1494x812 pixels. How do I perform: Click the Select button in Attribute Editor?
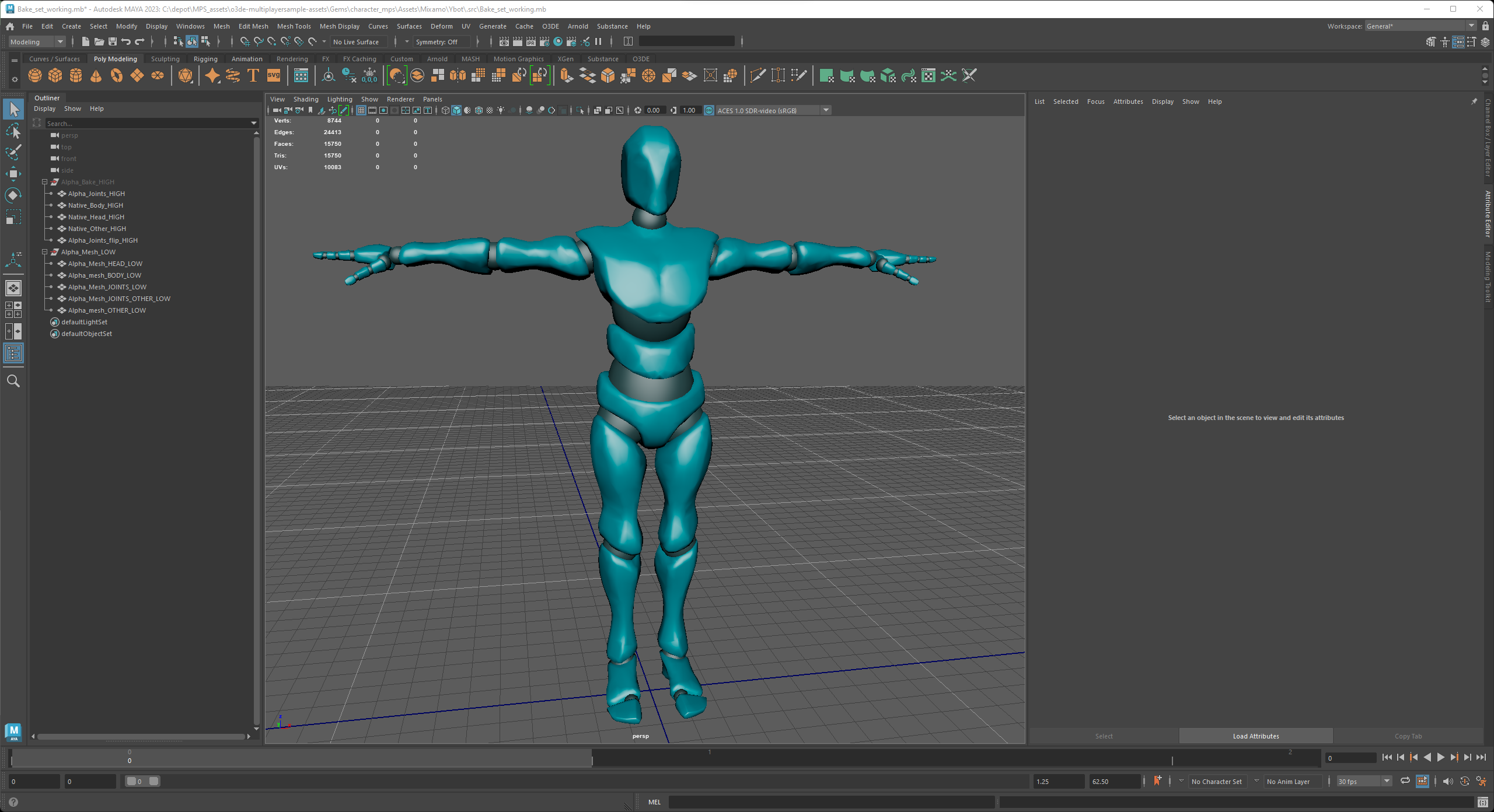[1104, 736]
